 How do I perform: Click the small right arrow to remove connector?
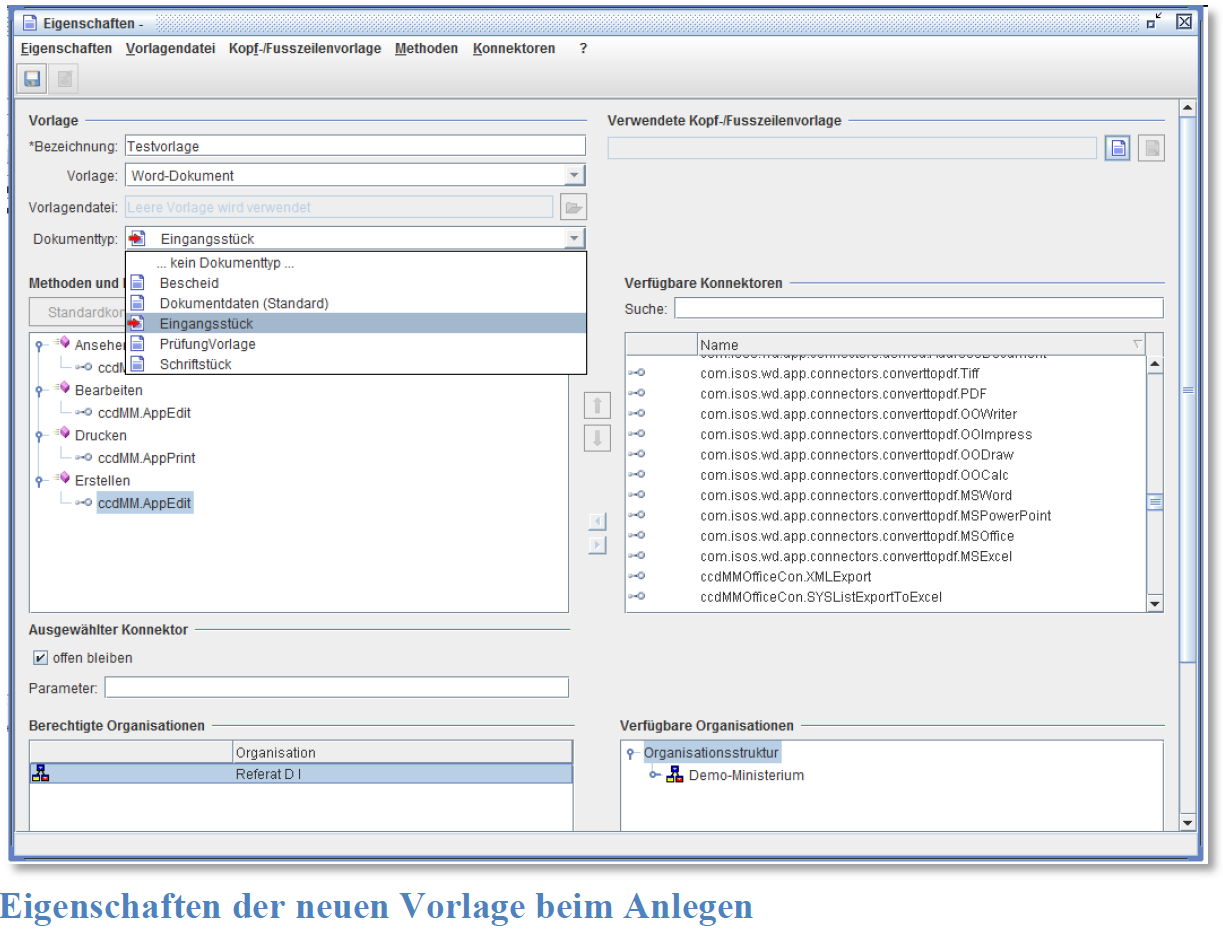coord(597,545)
